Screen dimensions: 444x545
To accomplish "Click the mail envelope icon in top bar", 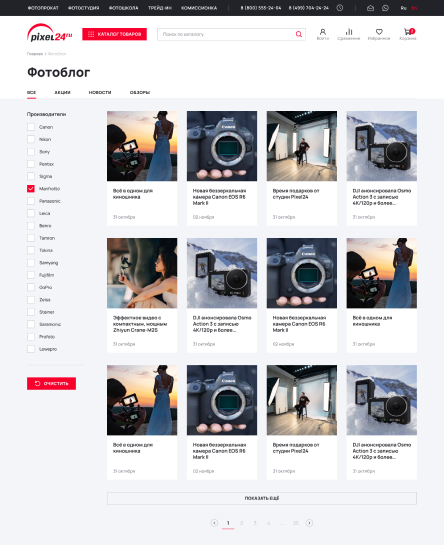I will coord(370,8).
